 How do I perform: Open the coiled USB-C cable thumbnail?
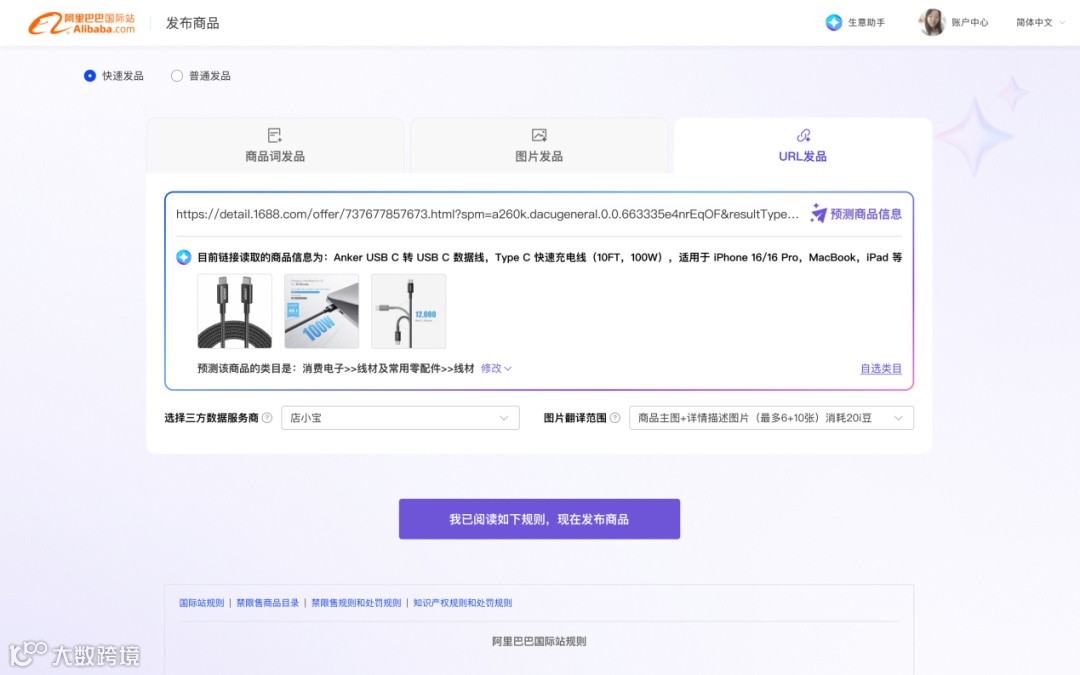(235, 311)
